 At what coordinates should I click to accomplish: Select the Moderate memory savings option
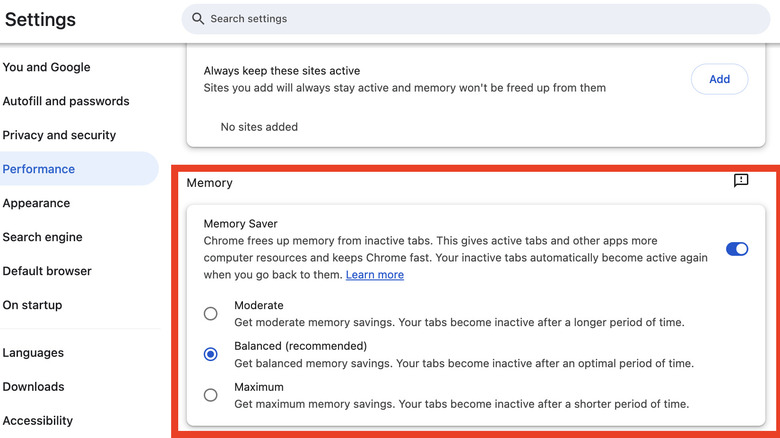211,314
